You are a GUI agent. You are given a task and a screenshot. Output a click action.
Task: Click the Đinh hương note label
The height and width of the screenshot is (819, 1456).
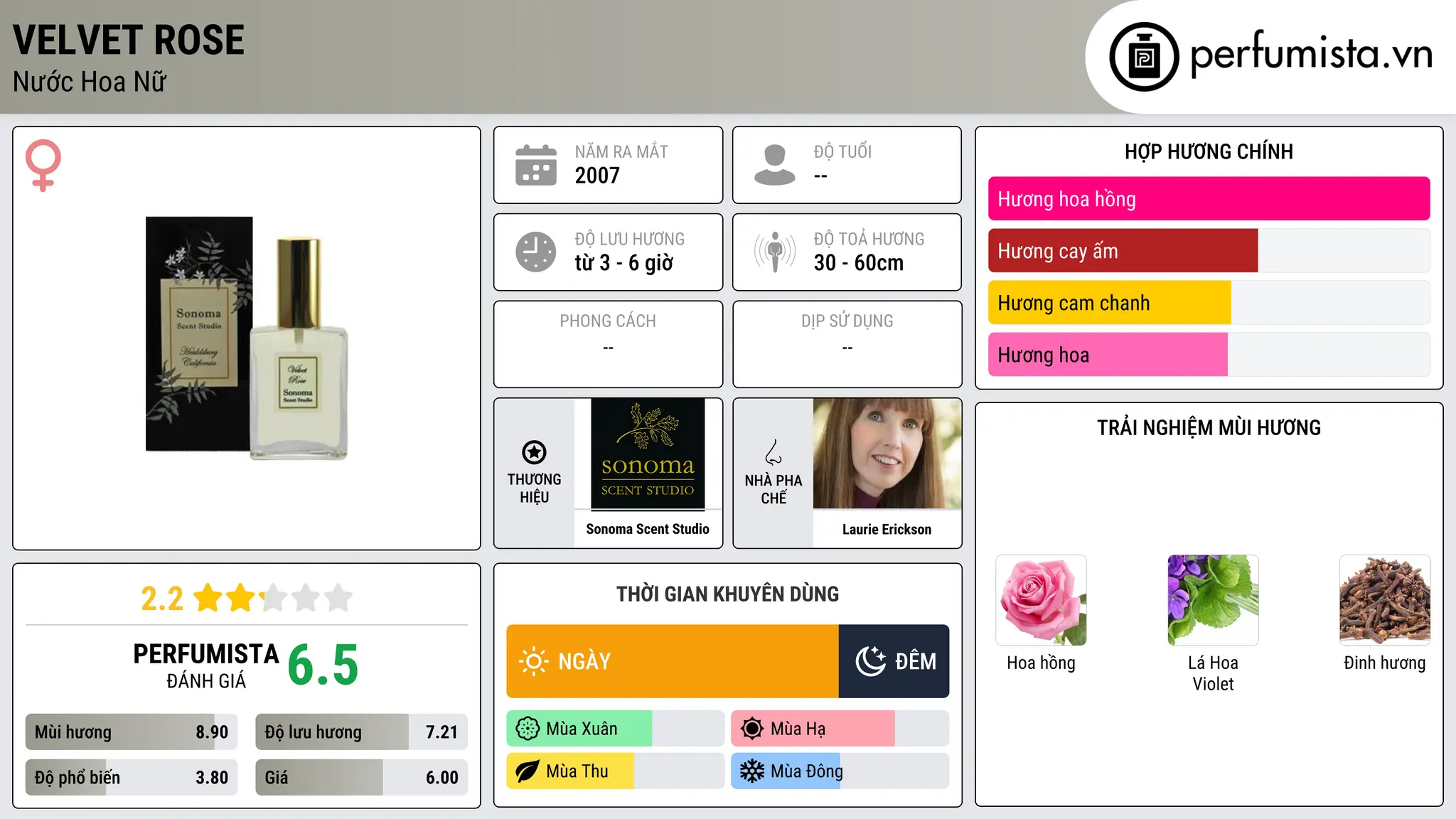click(x=1385, y=663)
